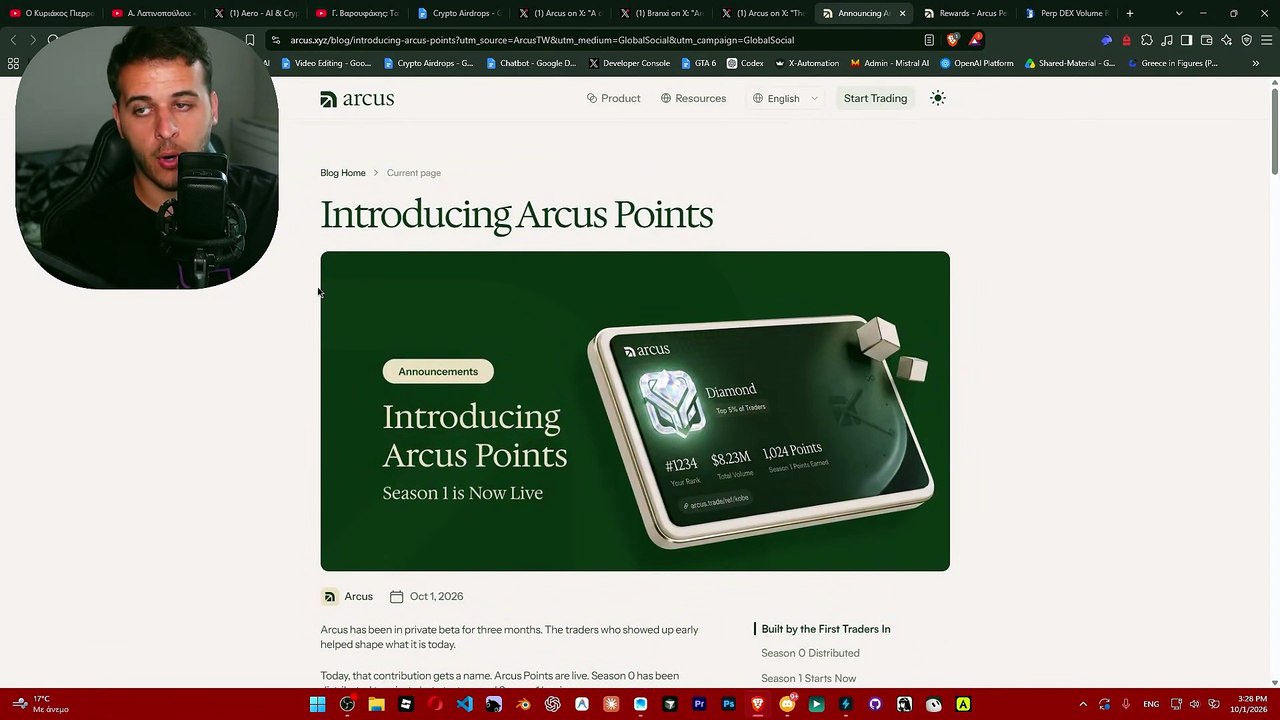Click the Introducing Arcus Points hero image
1280x720 pixels.
[x=635, y=411]
